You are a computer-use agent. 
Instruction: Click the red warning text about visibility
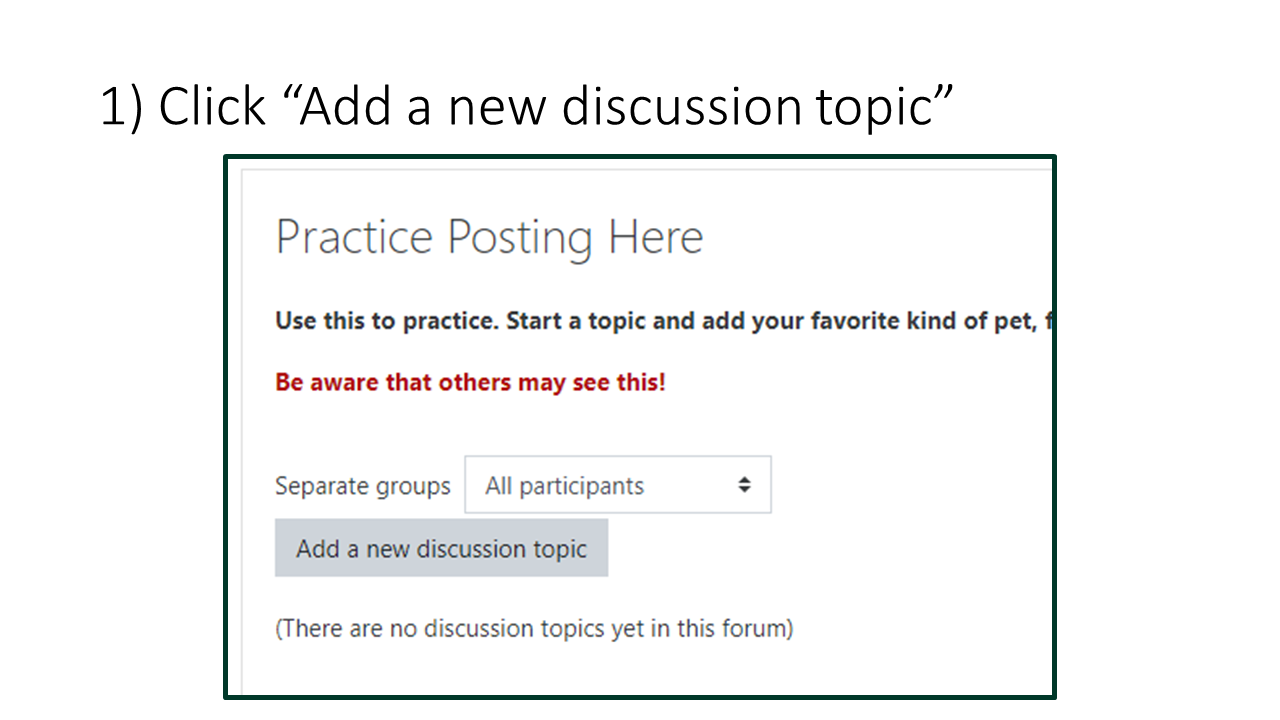coord(470,381)
